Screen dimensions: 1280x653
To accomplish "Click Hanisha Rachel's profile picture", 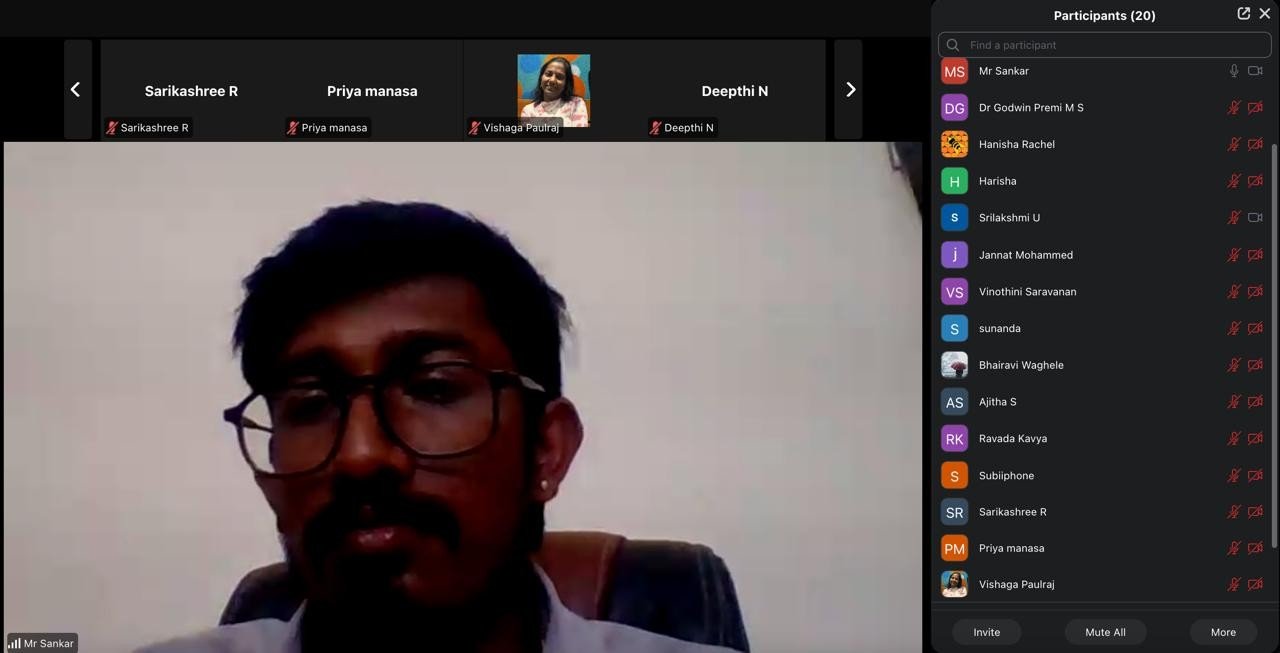I will pyautogui.click(x=954, y=144).
